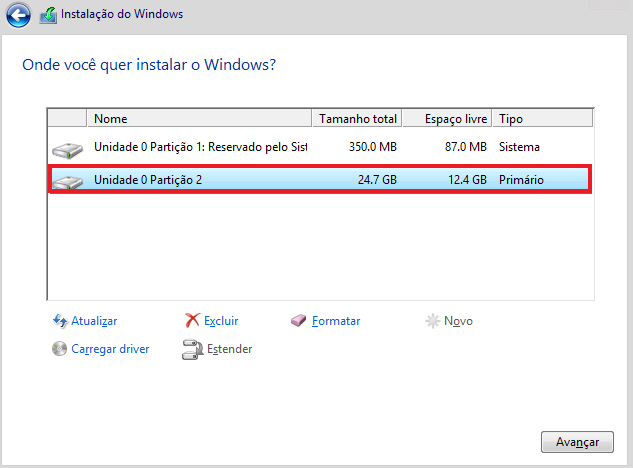The image size is (633, 468).
Task: Click the Instalação do Windows title text
Action: 122,14
